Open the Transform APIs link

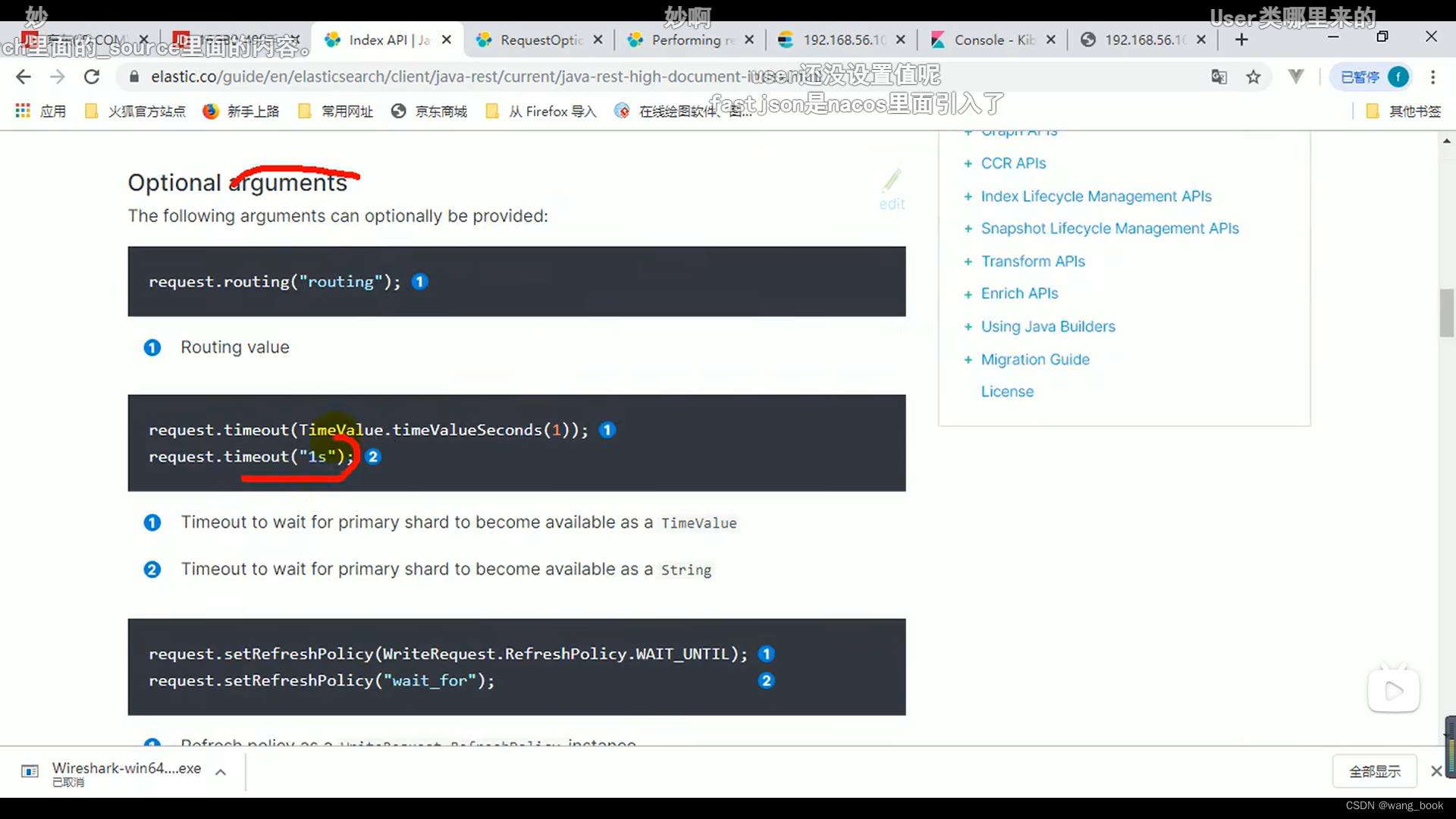pyautogui.click(x=1033, y=261)
